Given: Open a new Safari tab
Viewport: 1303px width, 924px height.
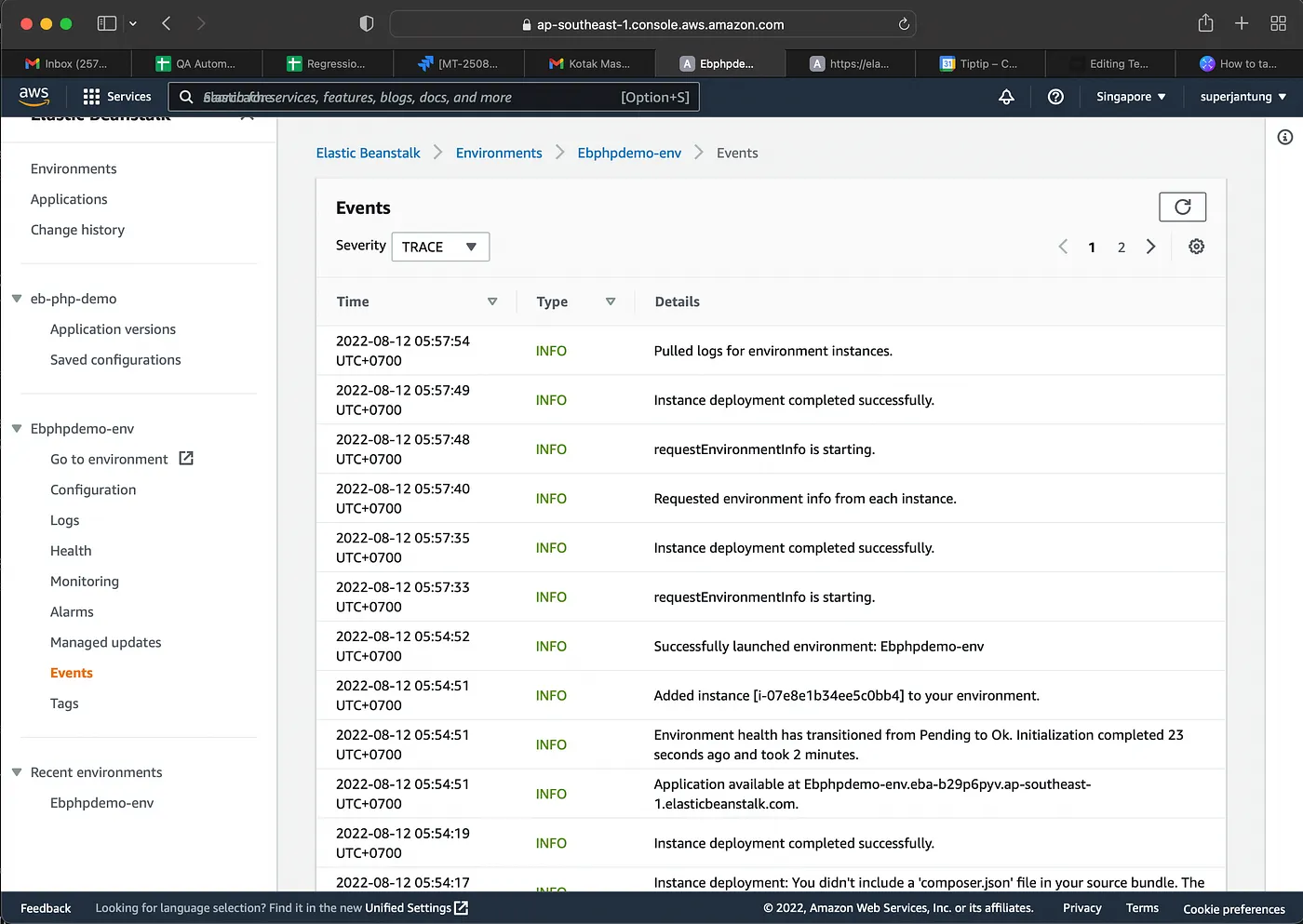Looking at the screenshot, I should point(1242,23).
